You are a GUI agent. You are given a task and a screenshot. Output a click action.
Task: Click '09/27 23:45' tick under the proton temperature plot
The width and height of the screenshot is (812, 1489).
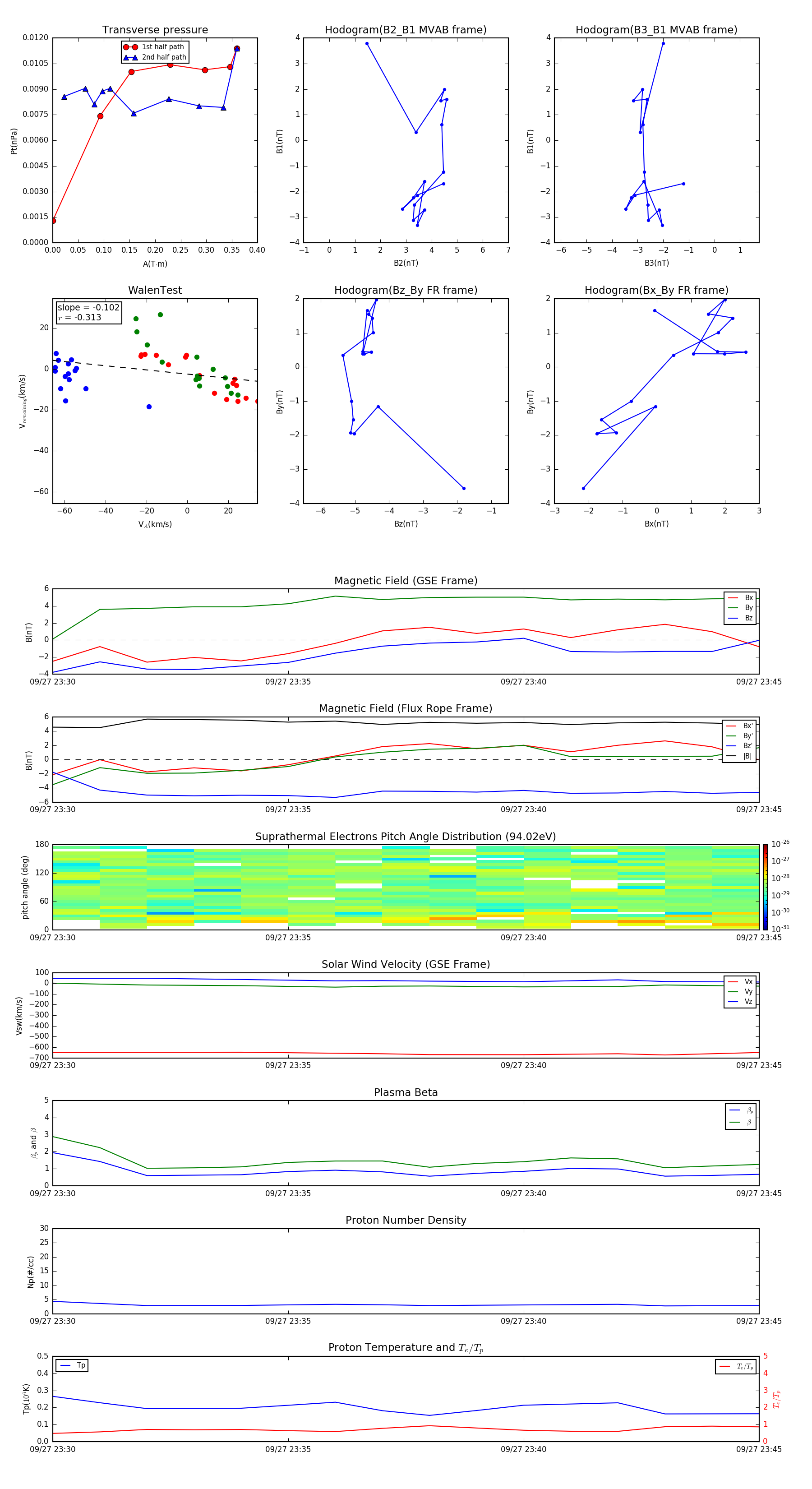(x=759, y=1449)
